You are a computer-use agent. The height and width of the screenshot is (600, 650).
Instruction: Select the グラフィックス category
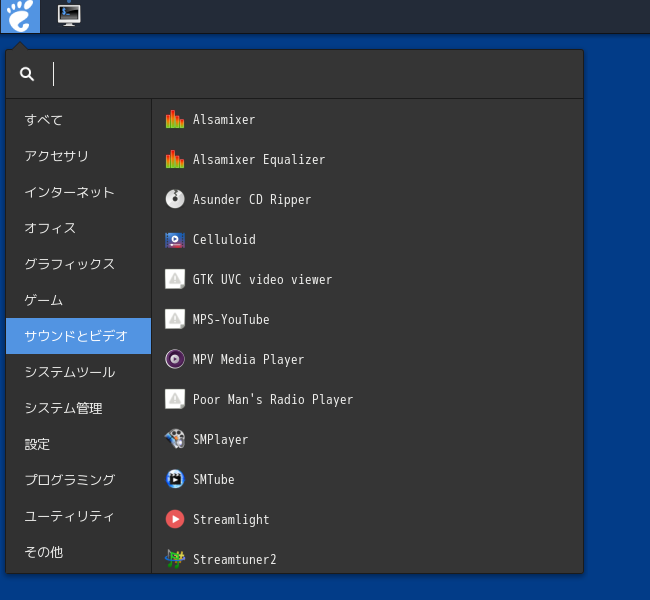click(x=79, y=264)
